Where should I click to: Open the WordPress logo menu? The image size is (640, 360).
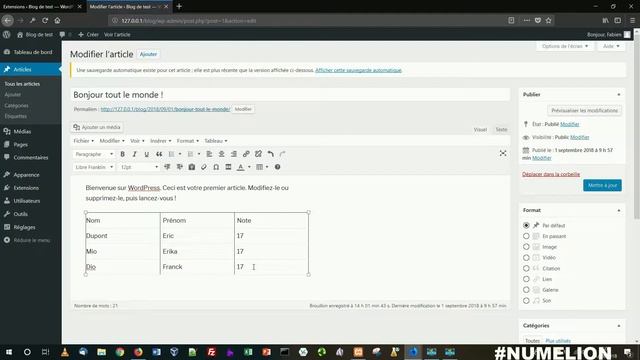(x=7, y=35)
